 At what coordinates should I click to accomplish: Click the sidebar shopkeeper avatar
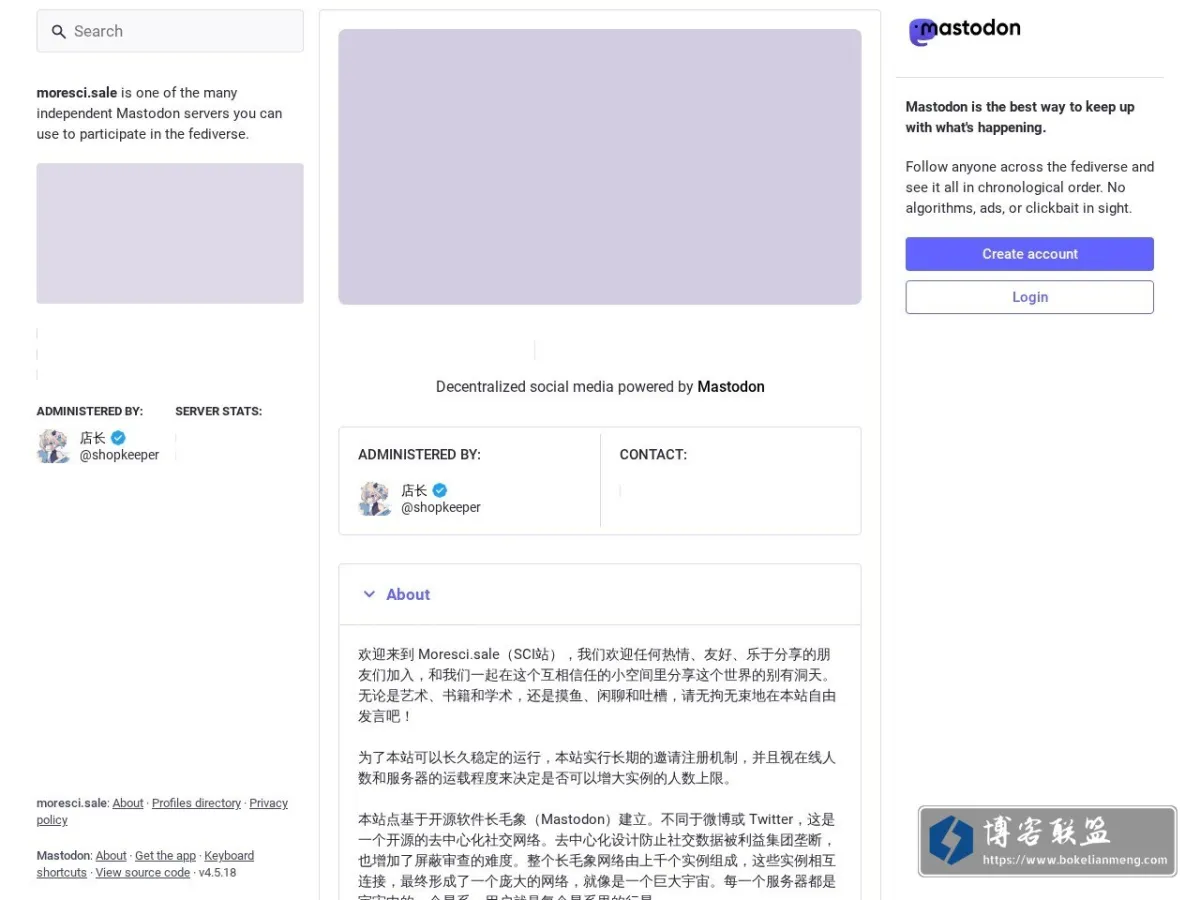(x=53, y=446)
